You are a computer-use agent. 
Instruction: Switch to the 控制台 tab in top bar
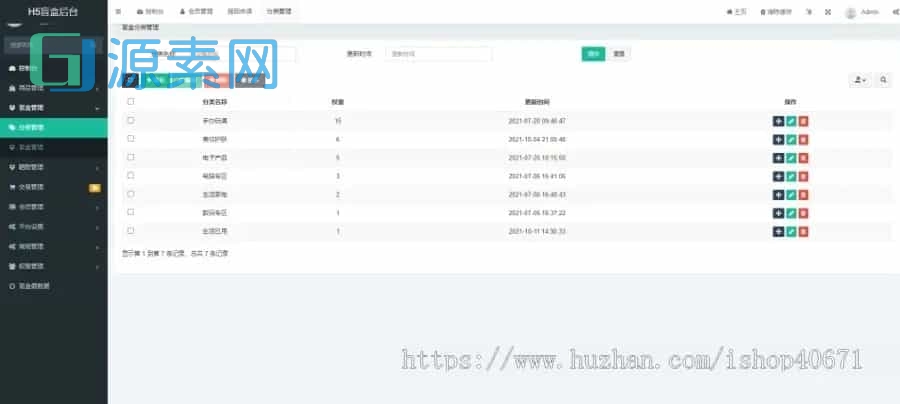[149, 11]
